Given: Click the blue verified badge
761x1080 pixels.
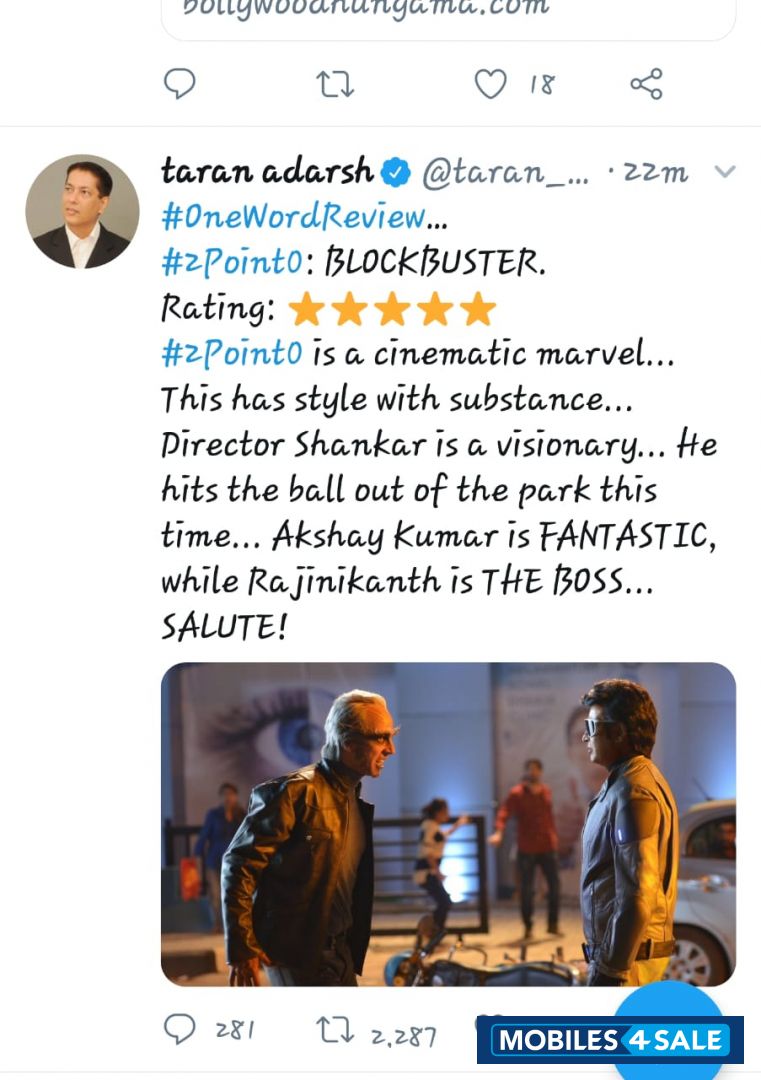Looking at the screenshot, I should coord(397,173).
